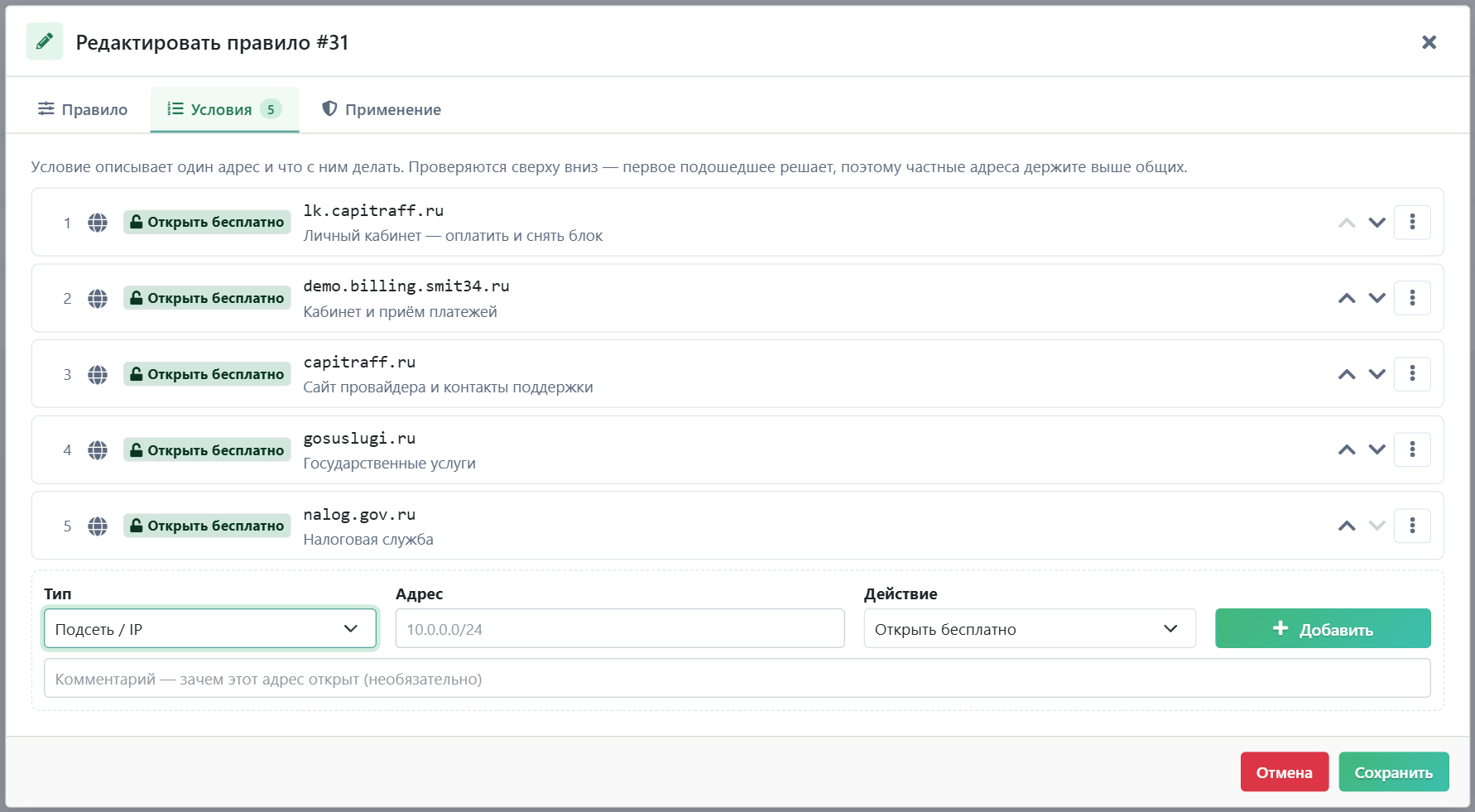Image resolution: width=1475 pixels, height=812 pixels.
Task: Click the Открыть бесплатно badge for demo.billing.smit34.ru
Action: [207, 298]
